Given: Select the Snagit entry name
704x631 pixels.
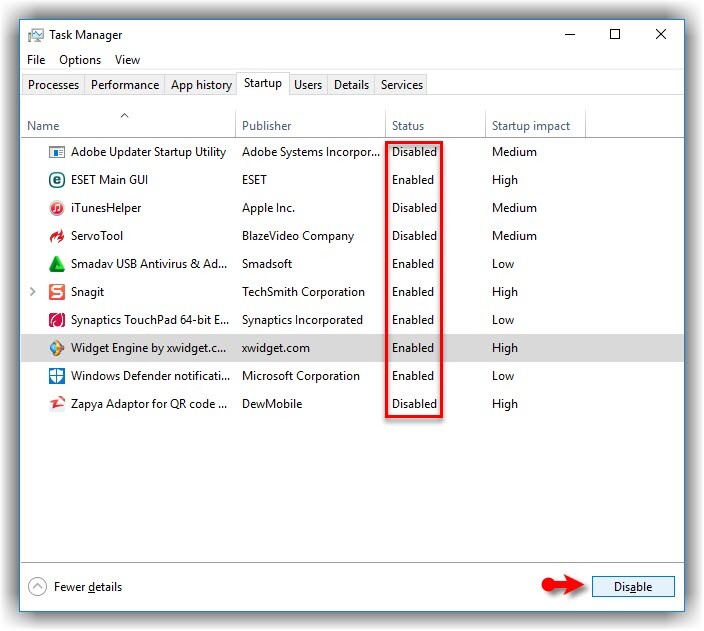Looking at the screenshot, I should tap(87, 292).
